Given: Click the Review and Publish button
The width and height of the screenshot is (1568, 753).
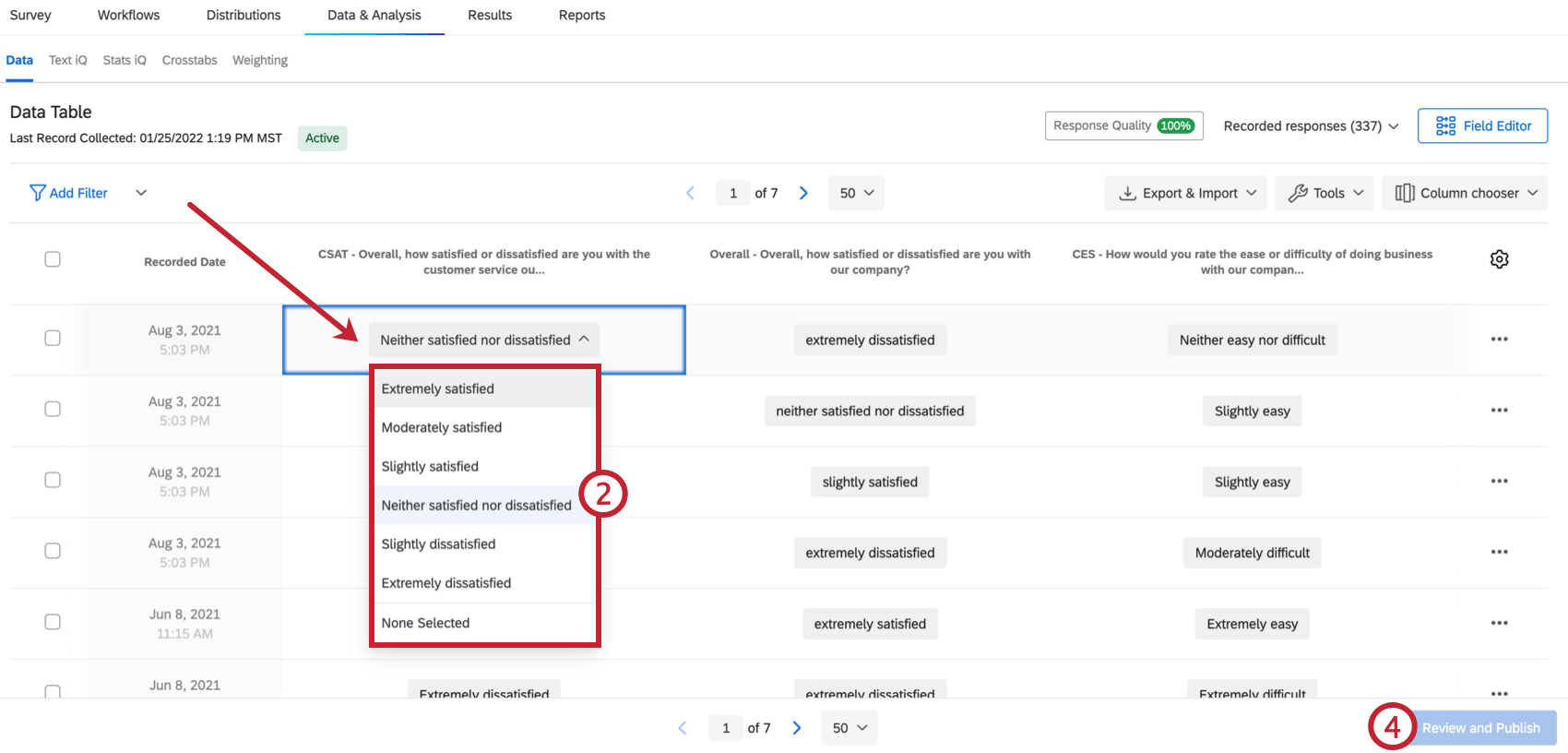Looking at the screenshot, I should 1480,728.
